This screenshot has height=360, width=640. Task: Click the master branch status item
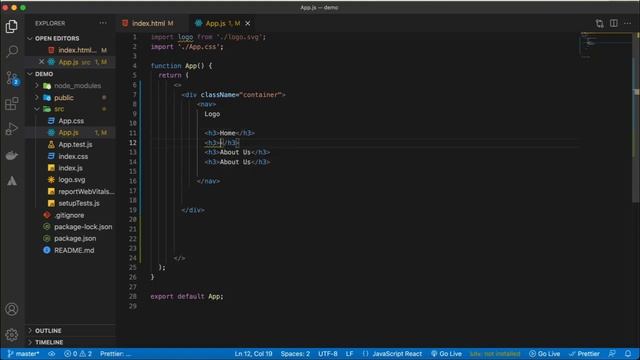(24, 354)
